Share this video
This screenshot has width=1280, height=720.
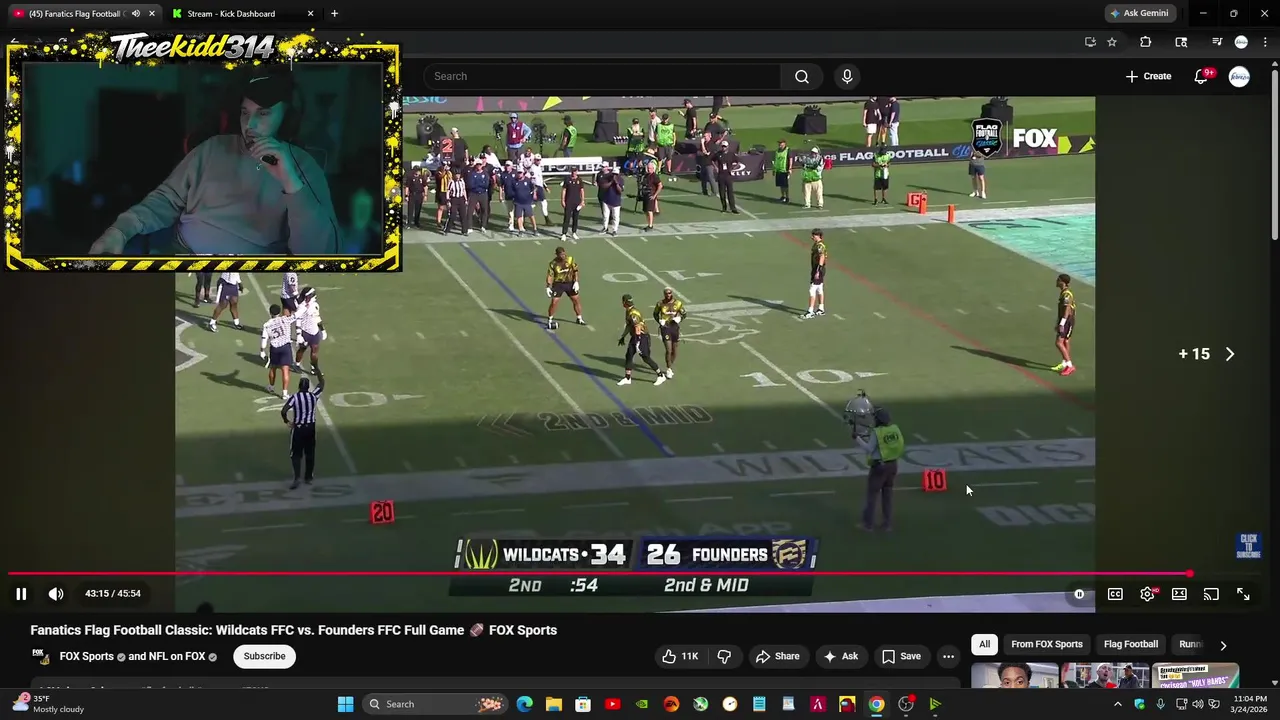point(777,656)
